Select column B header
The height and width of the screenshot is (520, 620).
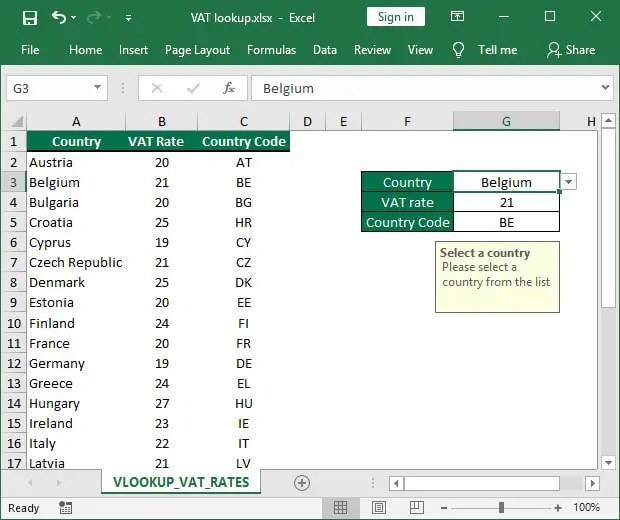[162, 121]
